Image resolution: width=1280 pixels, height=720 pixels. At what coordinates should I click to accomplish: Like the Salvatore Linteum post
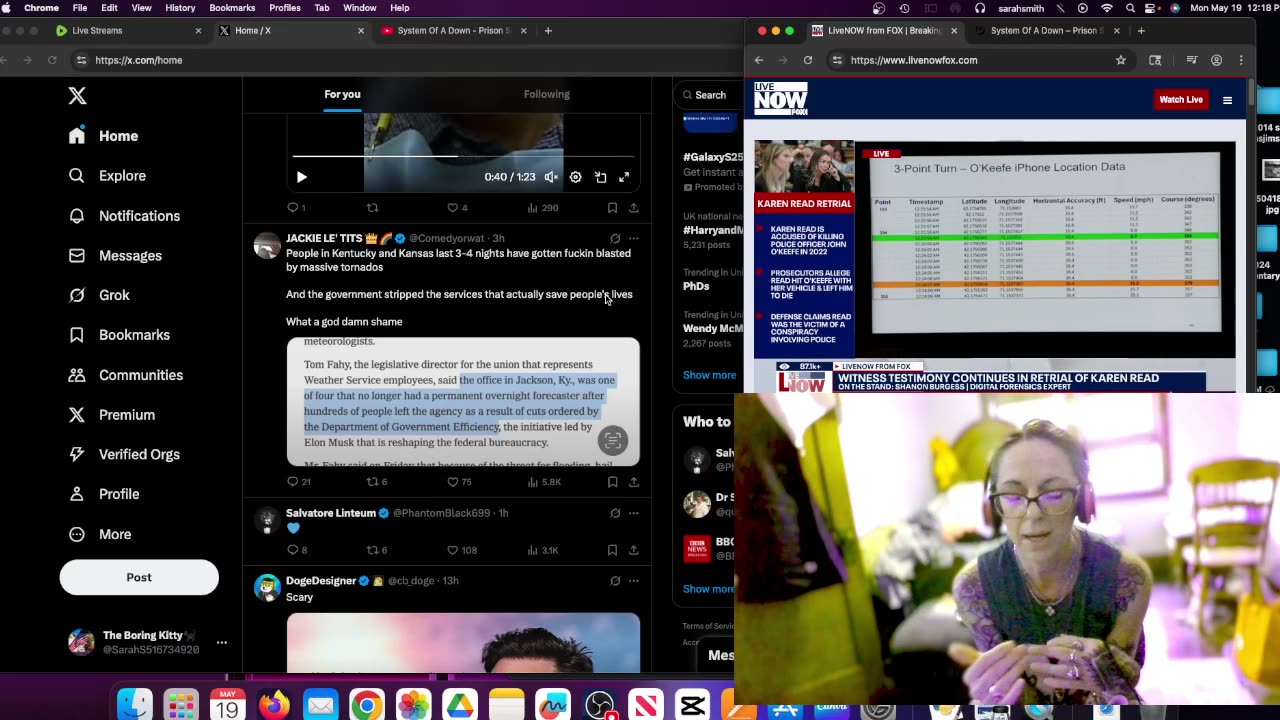point(462,550)
